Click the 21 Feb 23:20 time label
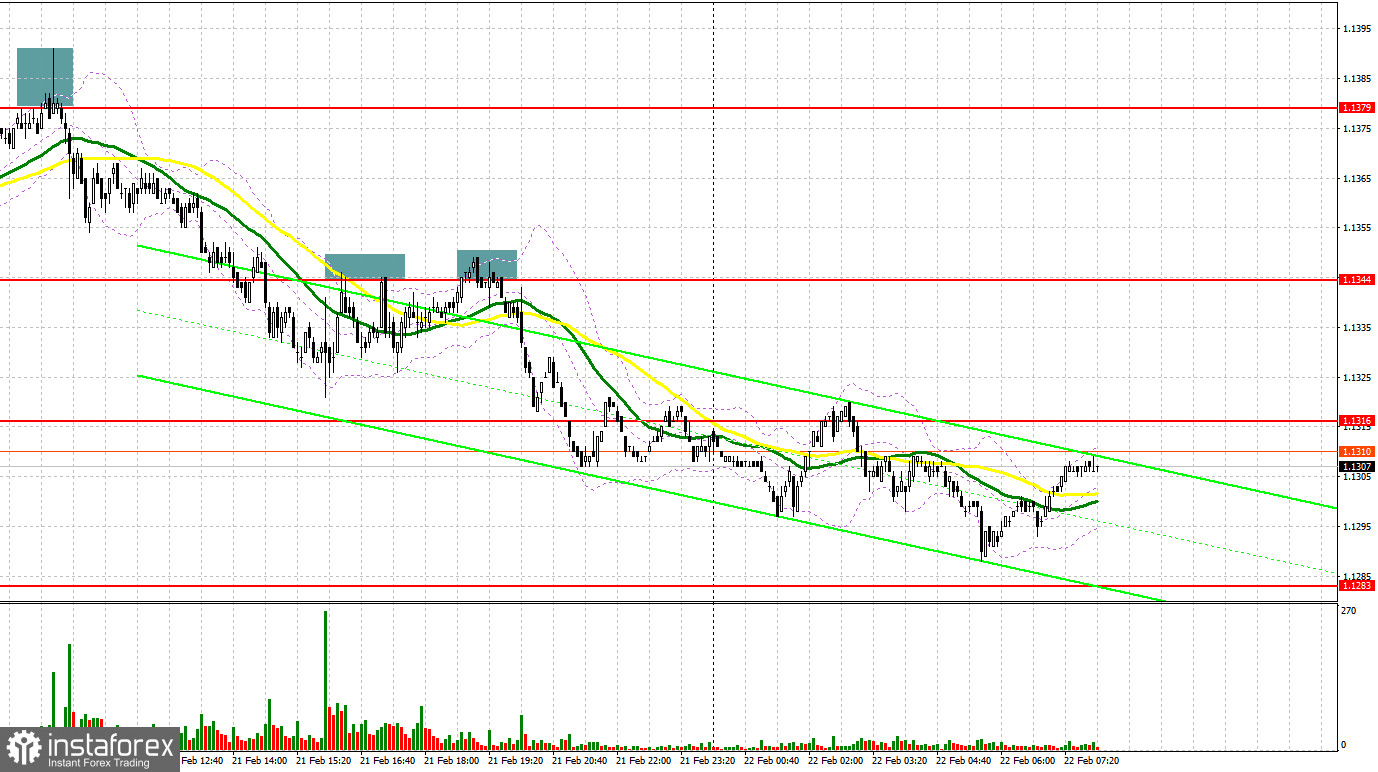 (707, 760)
